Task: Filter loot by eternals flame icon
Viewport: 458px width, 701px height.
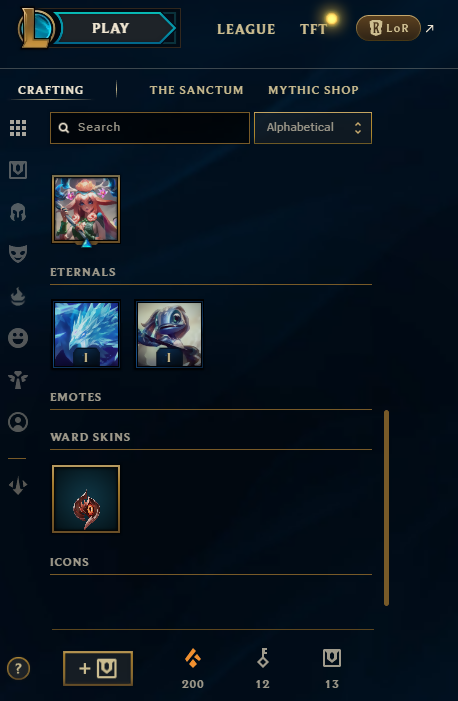Action: [18, 296]
